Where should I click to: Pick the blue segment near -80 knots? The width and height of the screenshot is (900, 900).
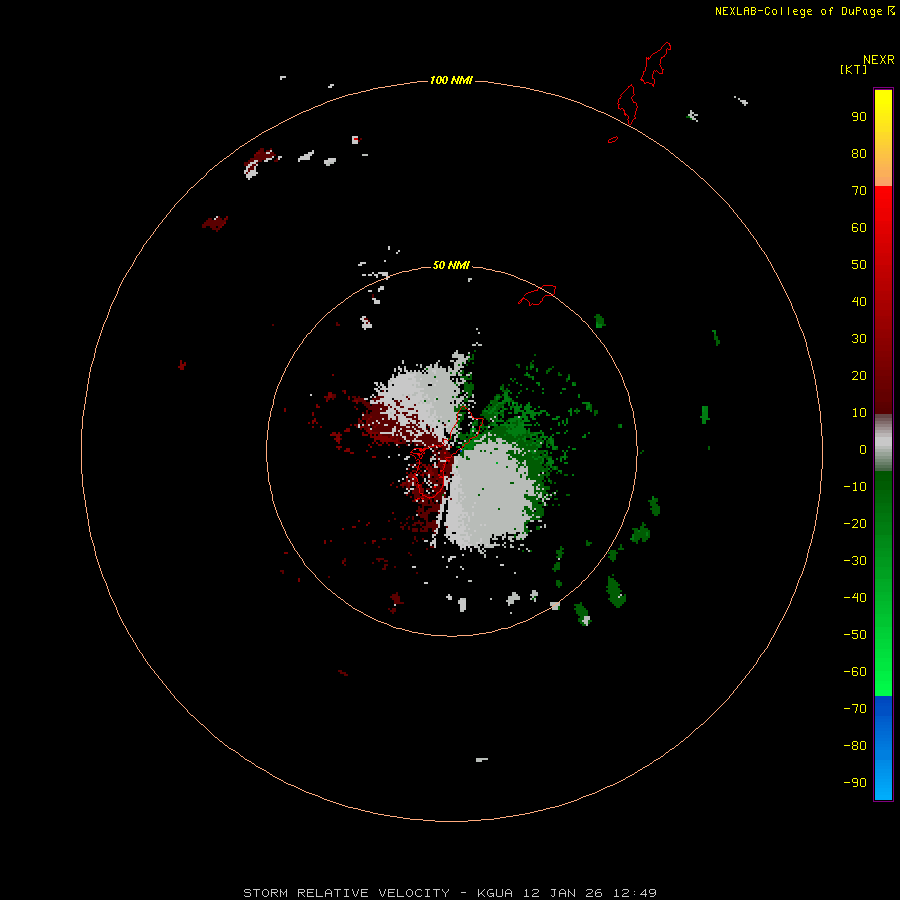(883, 746)
